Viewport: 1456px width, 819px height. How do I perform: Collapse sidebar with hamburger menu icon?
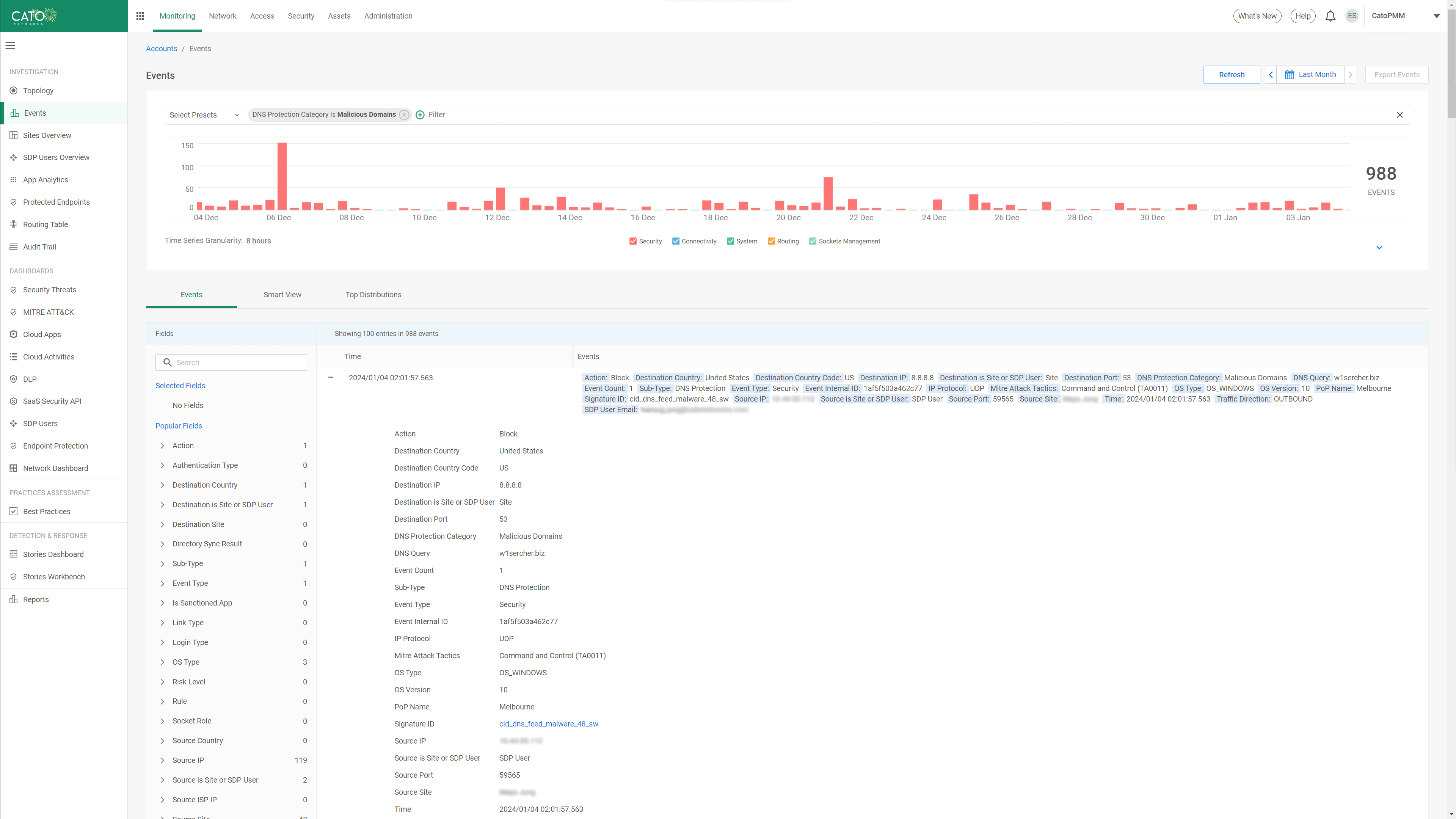pyautogui.click(x=10, y=46)
